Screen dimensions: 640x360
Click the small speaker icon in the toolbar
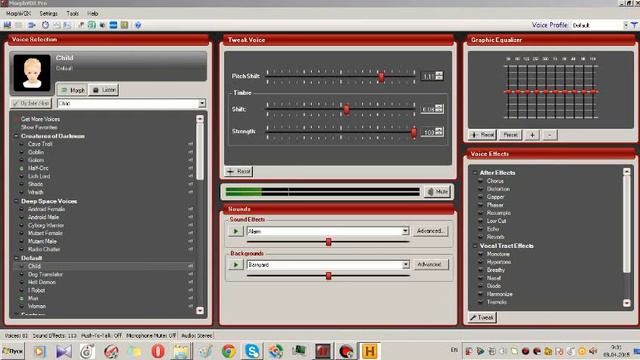click(102, 25)
